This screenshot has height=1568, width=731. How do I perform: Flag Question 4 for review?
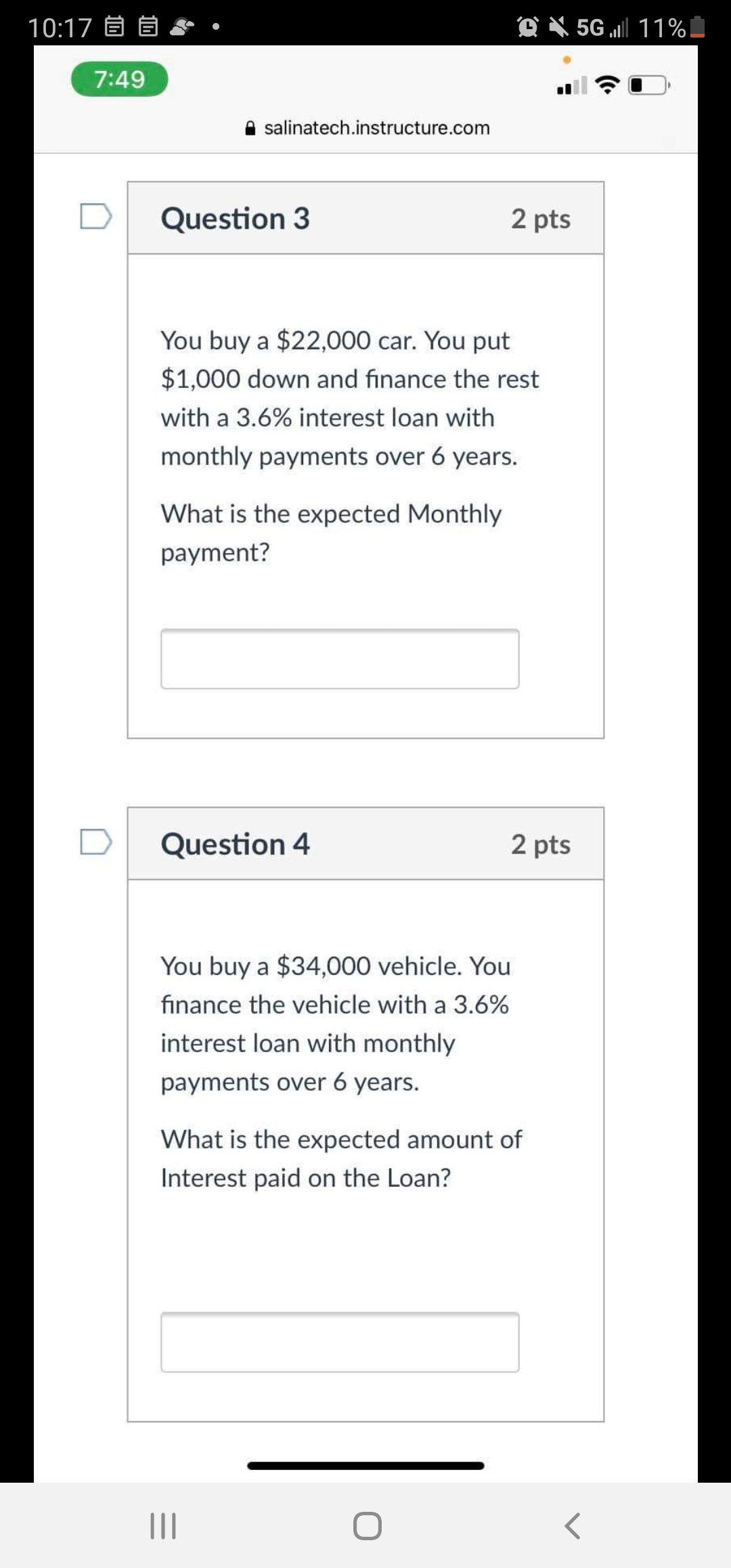click(95, 842)
